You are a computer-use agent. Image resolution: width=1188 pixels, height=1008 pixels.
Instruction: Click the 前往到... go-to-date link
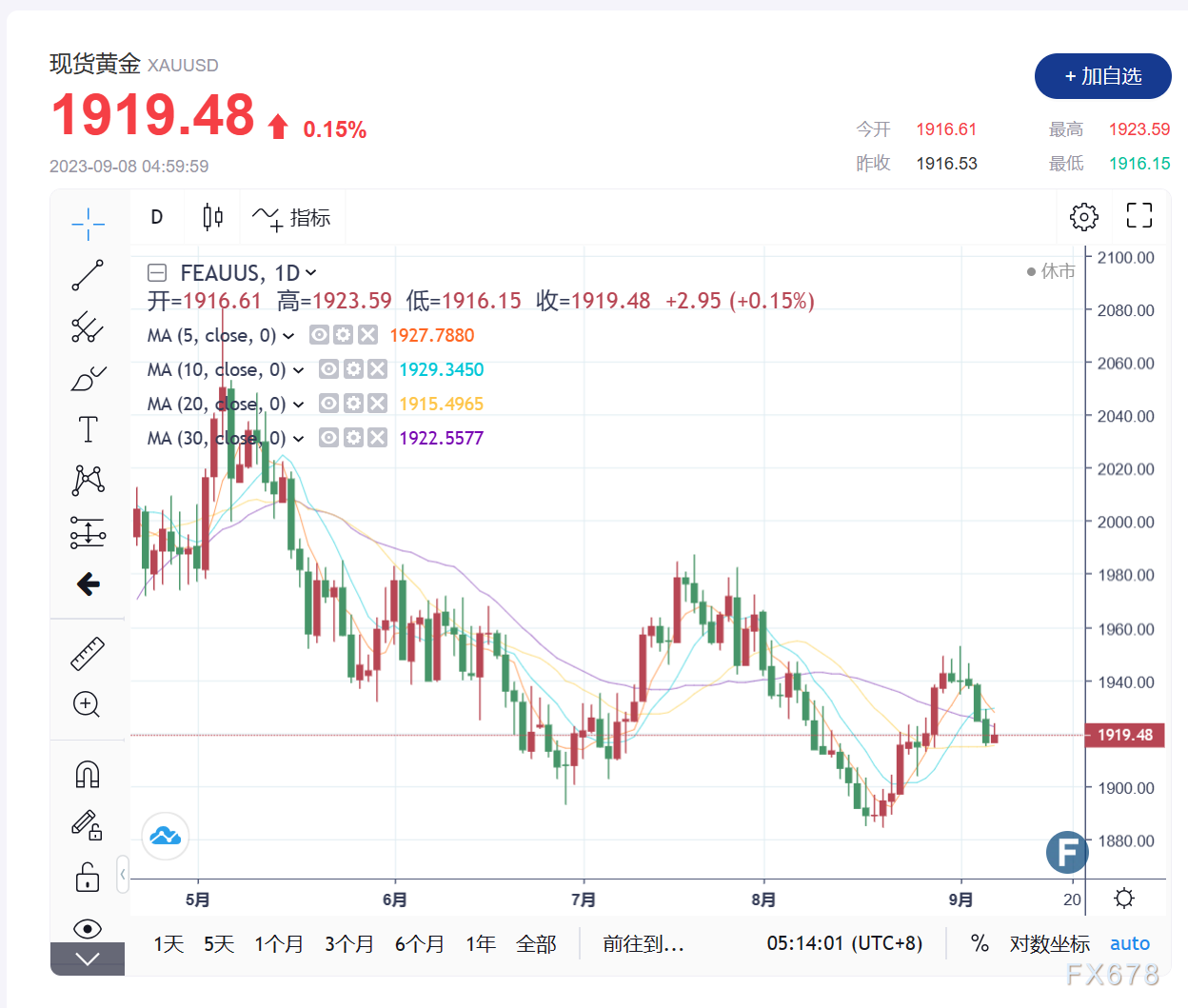click(x=643, y=943)
